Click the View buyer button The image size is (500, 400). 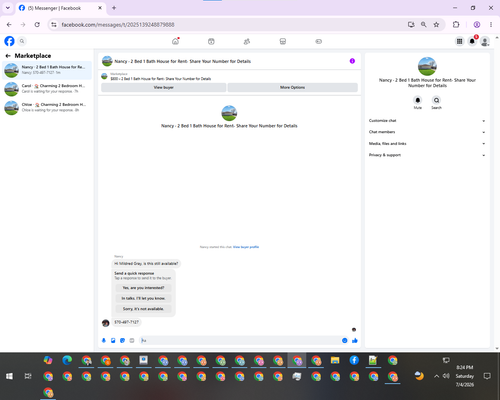coord(164,87)
